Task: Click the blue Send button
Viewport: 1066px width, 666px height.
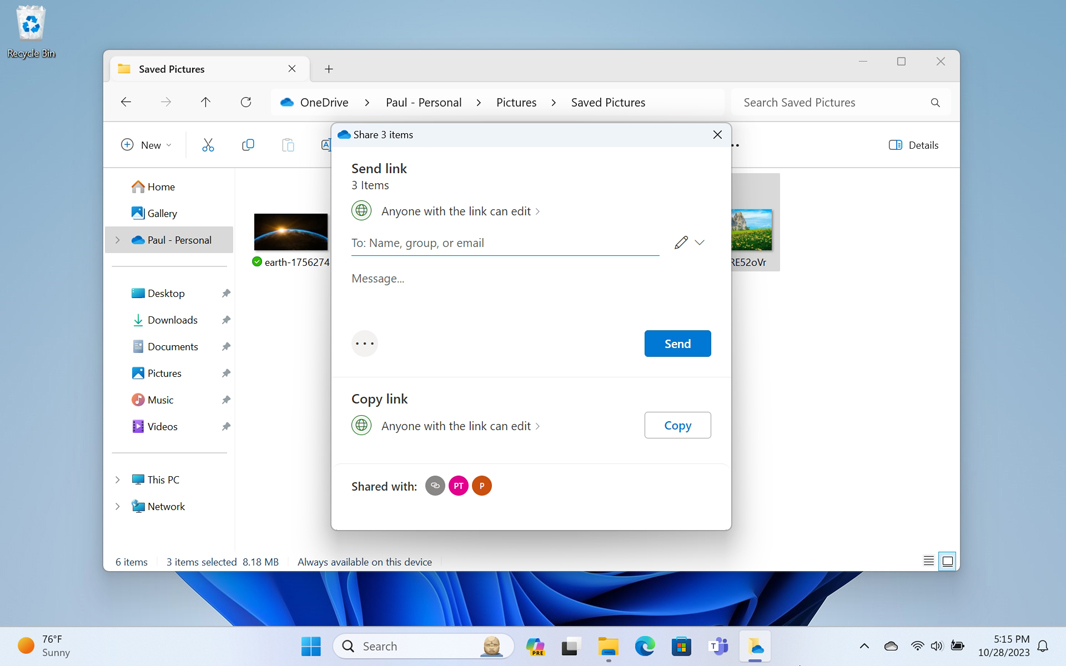Action: click(677, 344)
